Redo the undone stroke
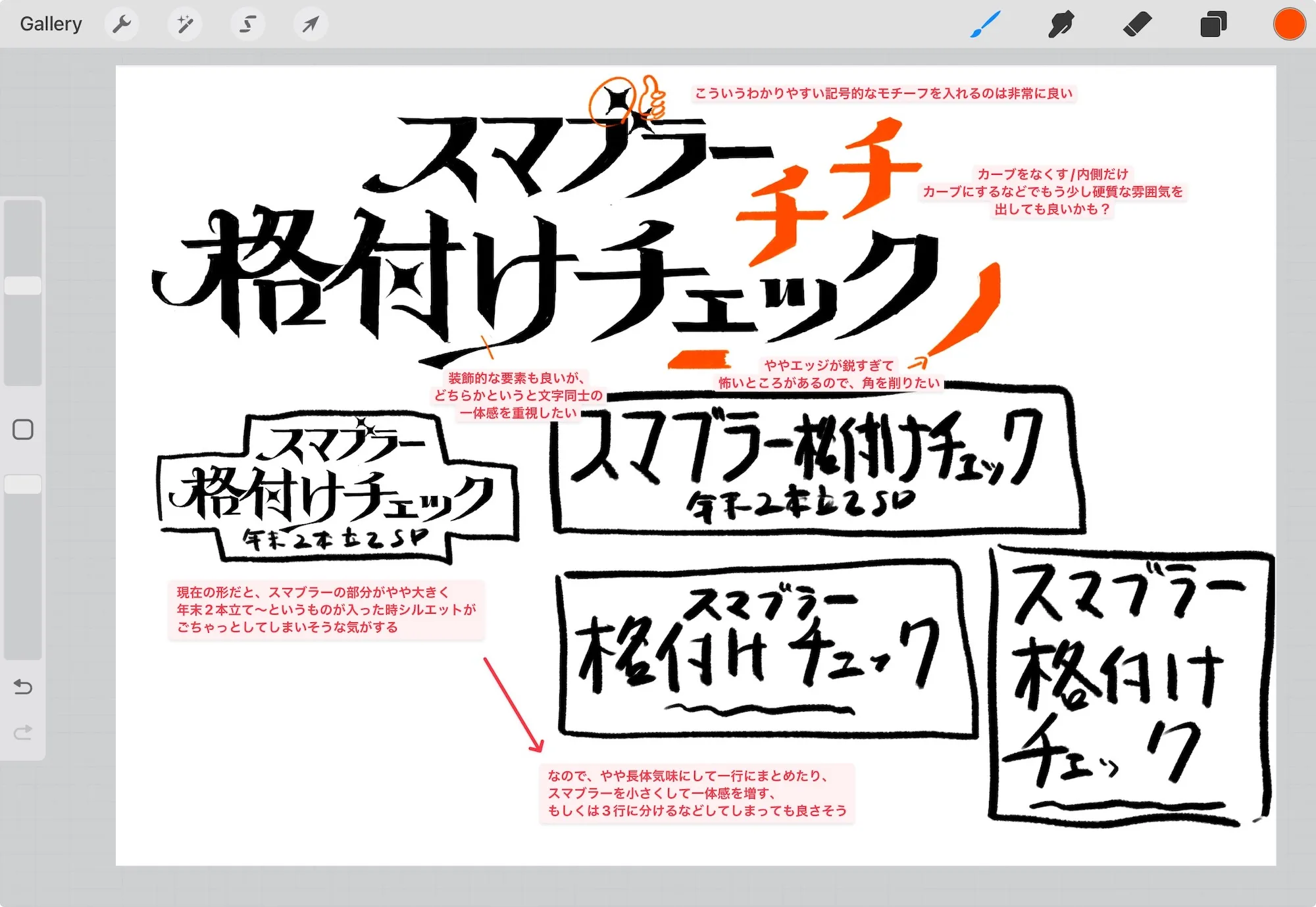 point(24,731)
